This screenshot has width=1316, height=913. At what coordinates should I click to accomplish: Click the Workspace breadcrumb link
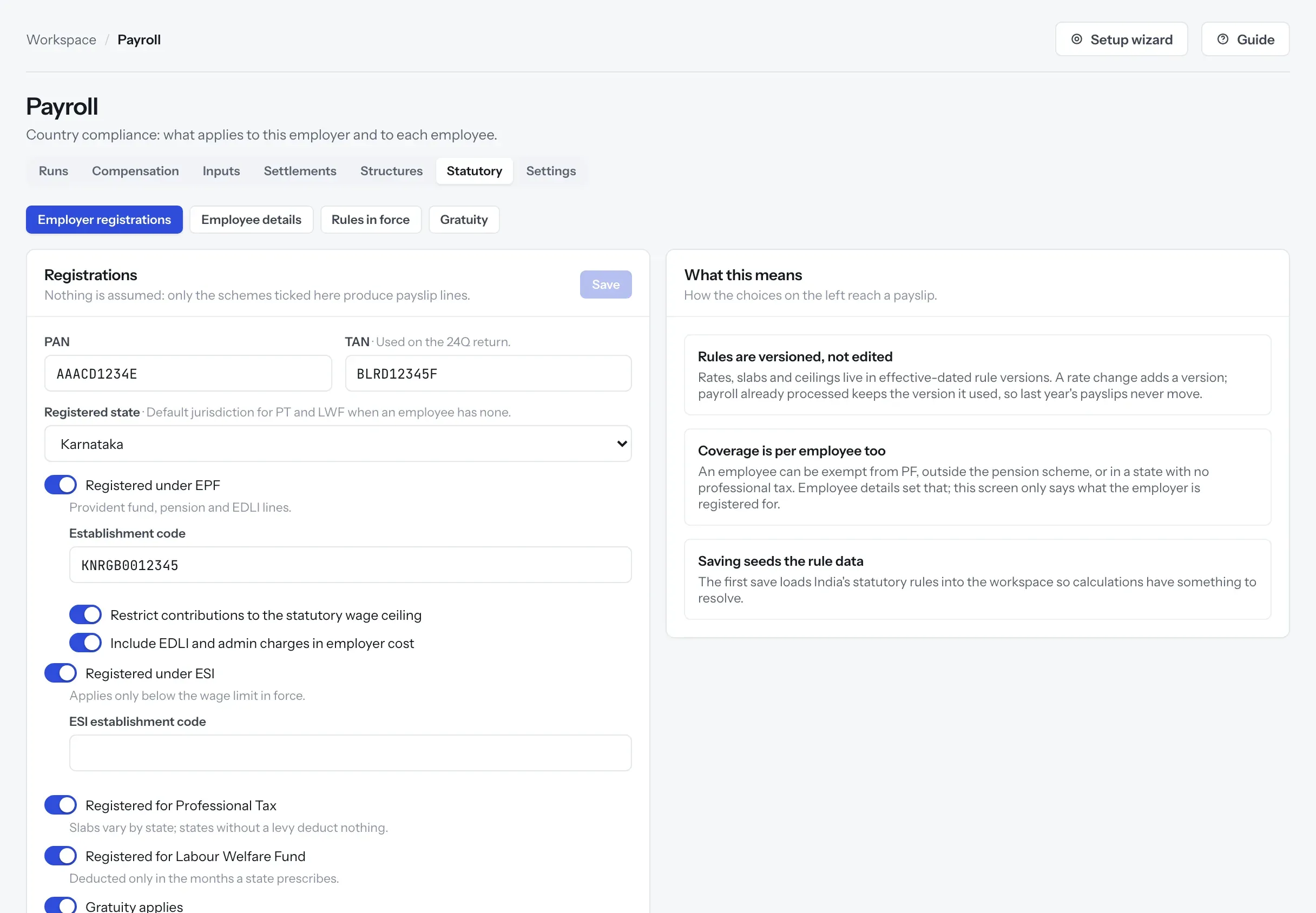click(61, 40)
